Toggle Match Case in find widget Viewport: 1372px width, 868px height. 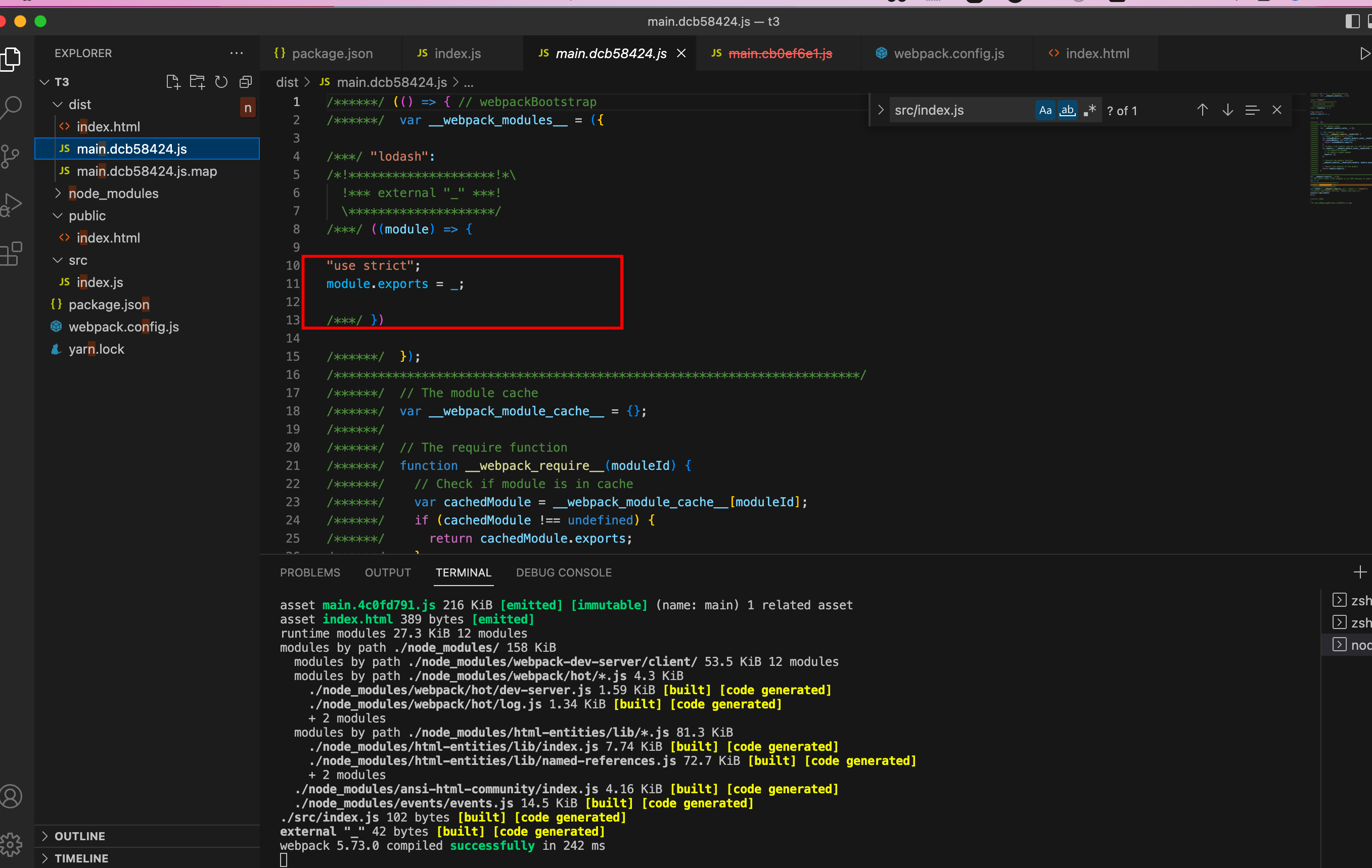coord(1045,110)
